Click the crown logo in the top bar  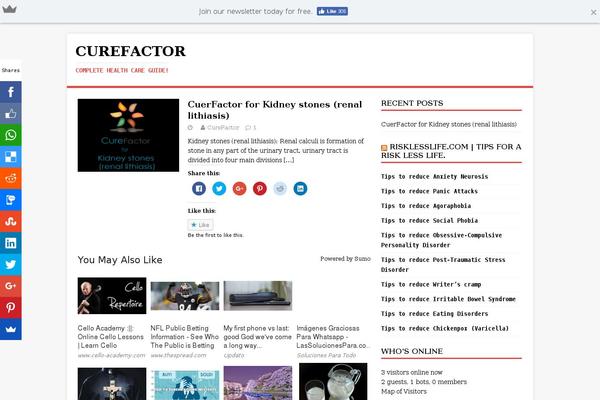[x=9, y=9]
